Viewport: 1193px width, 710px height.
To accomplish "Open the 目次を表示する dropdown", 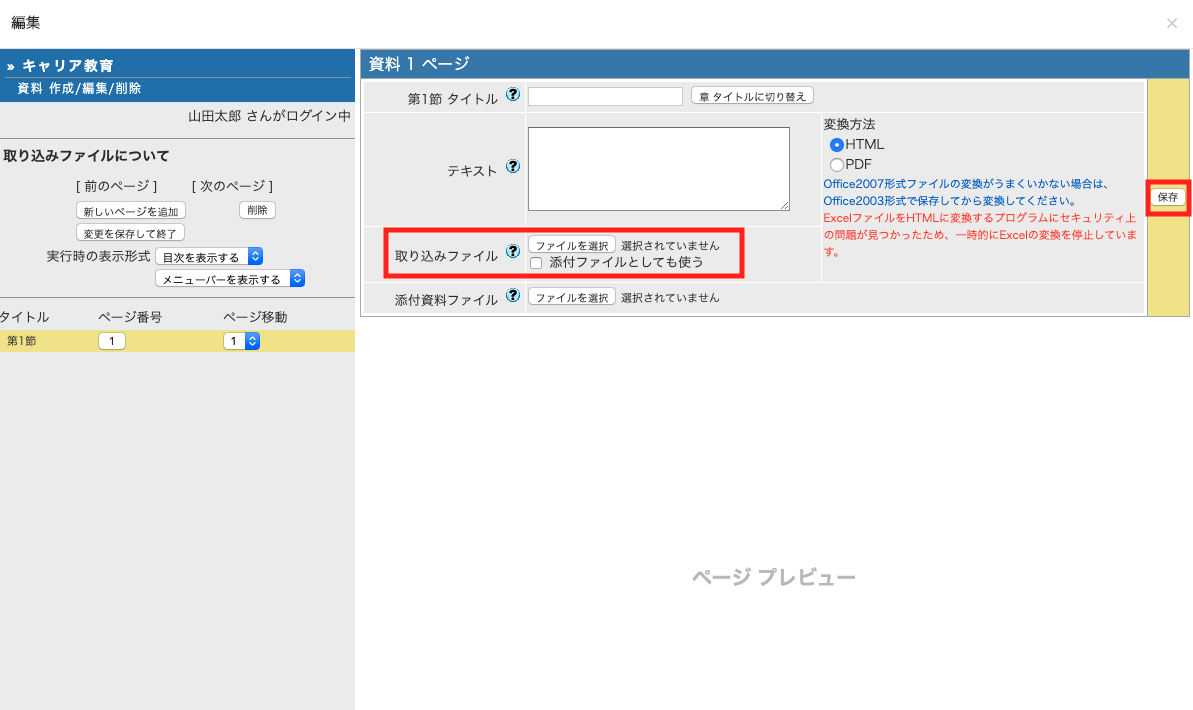I will pos(209,257).
